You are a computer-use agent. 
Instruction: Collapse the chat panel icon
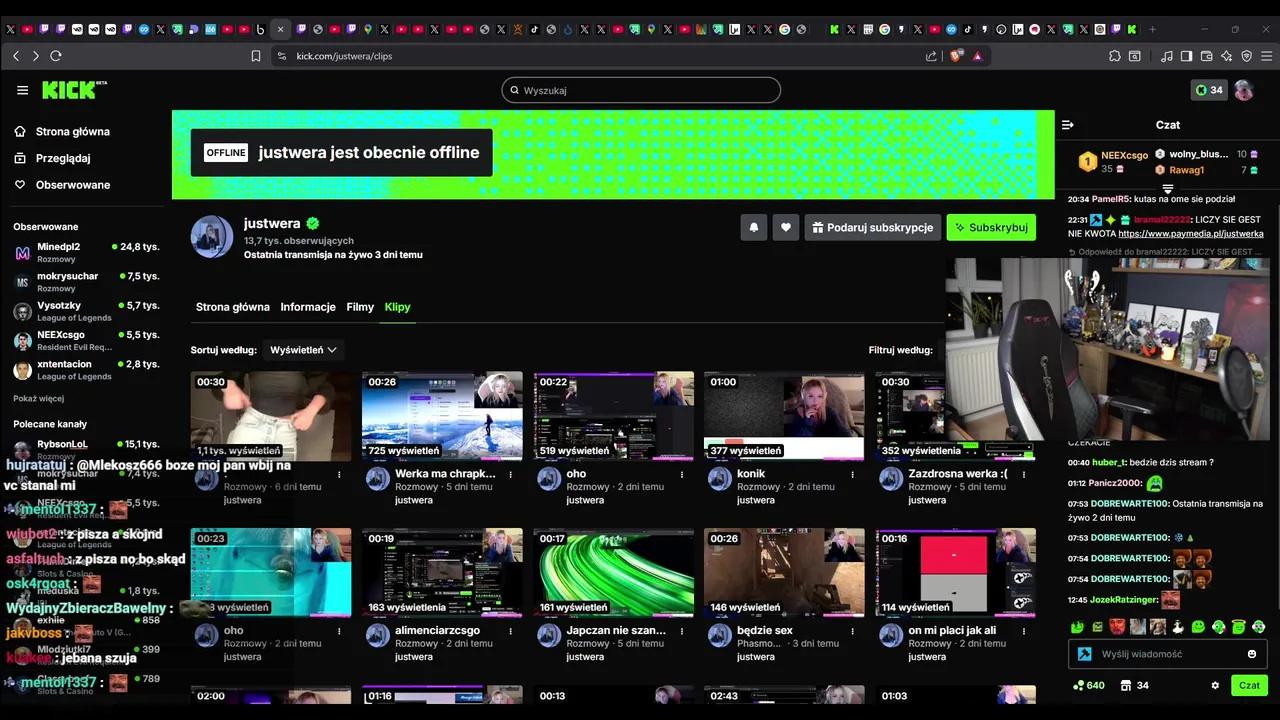click(x=1067, y=125)
